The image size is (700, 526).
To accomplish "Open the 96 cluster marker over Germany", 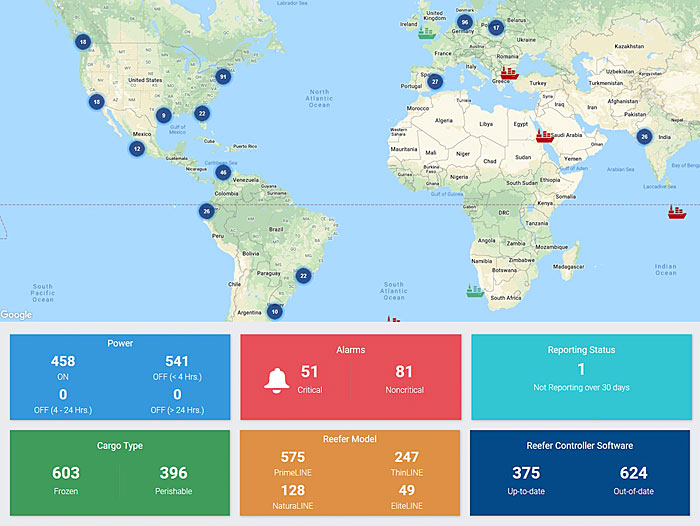I will click(464, 22).
